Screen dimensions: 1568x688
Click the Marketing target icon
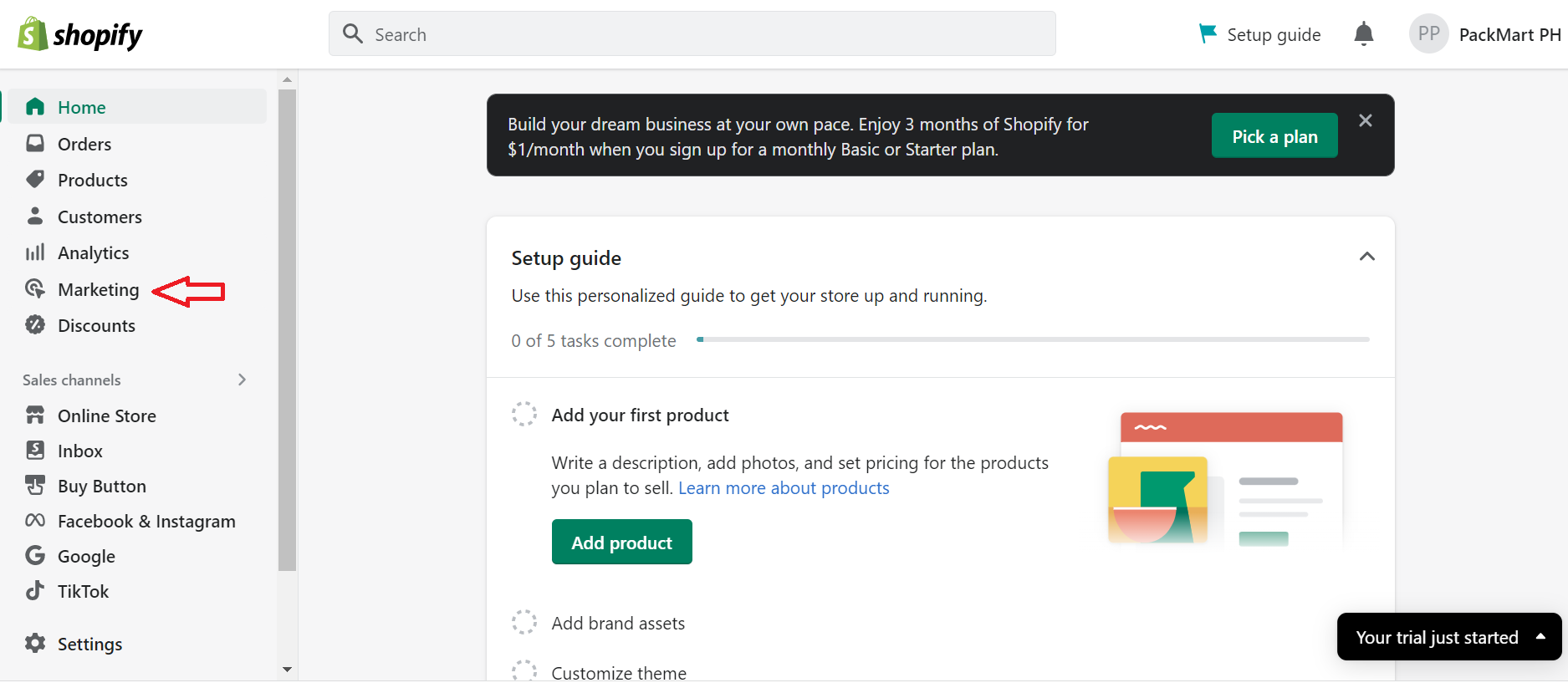(x=35, y=289)
